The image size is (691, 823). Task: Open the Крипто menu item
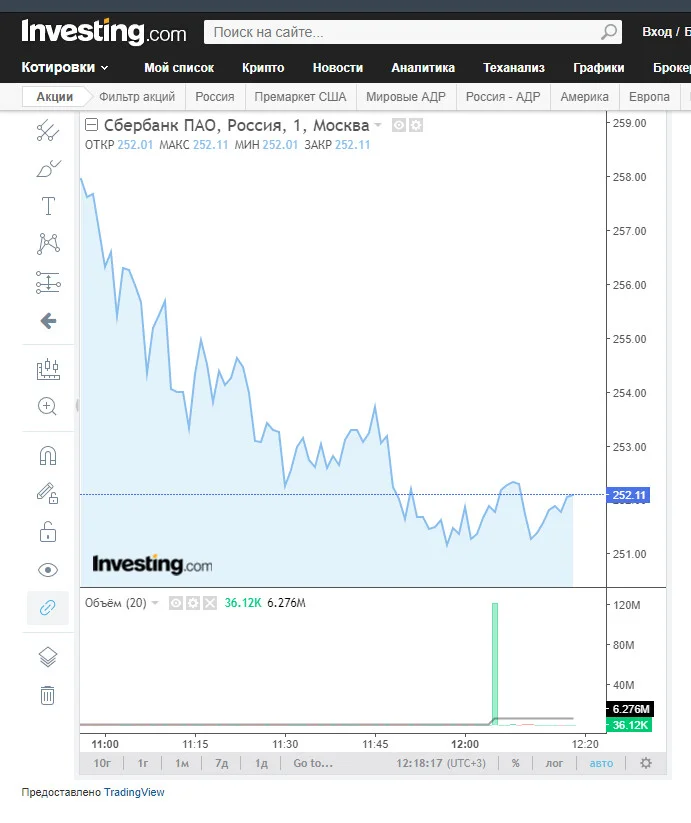(263, 68)
